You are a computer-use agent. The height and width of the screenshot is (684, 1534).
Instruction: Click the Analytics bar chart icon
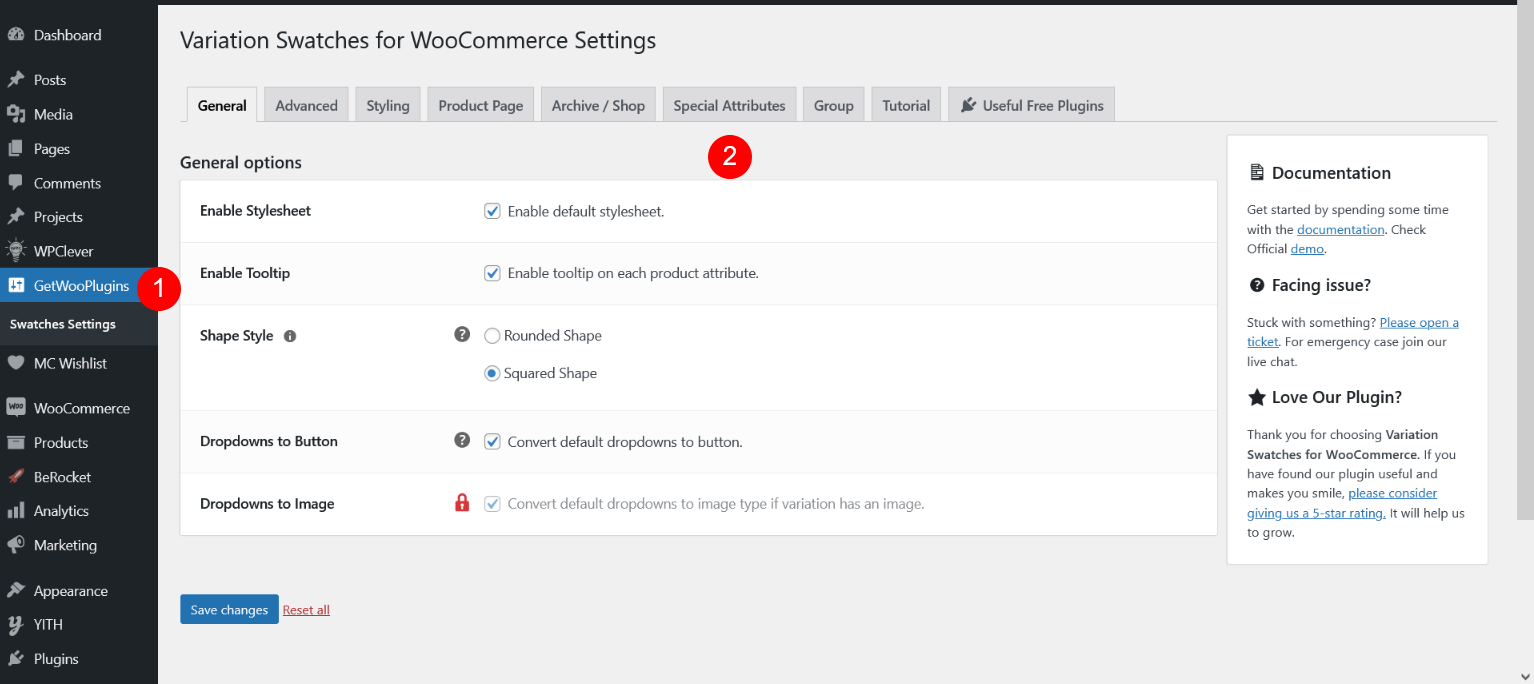[16, 511]
